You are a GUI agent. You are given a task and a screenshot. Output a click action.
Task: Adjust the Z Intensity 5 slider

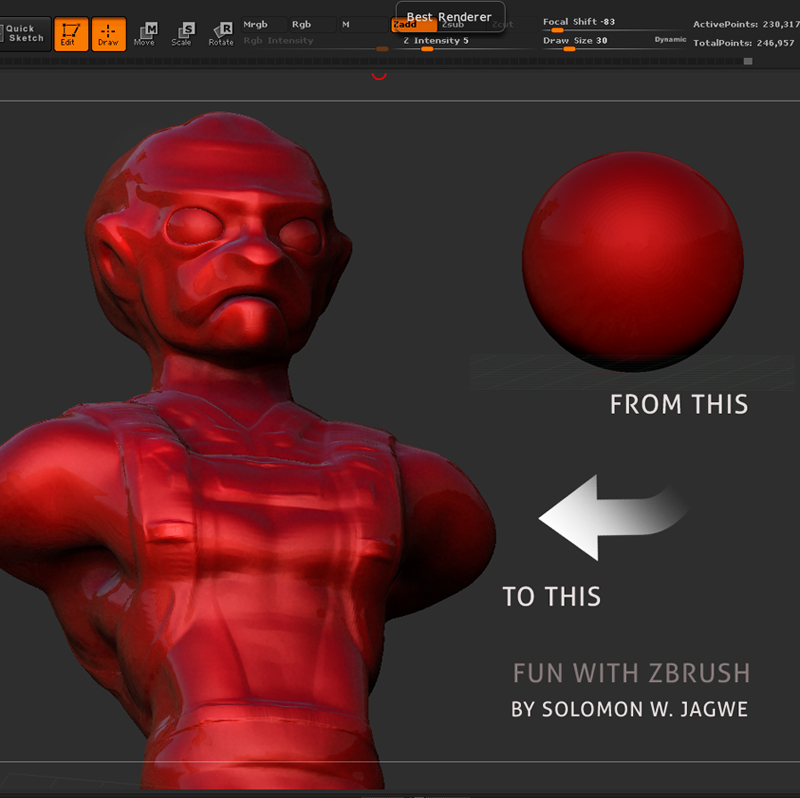point(462,42)
